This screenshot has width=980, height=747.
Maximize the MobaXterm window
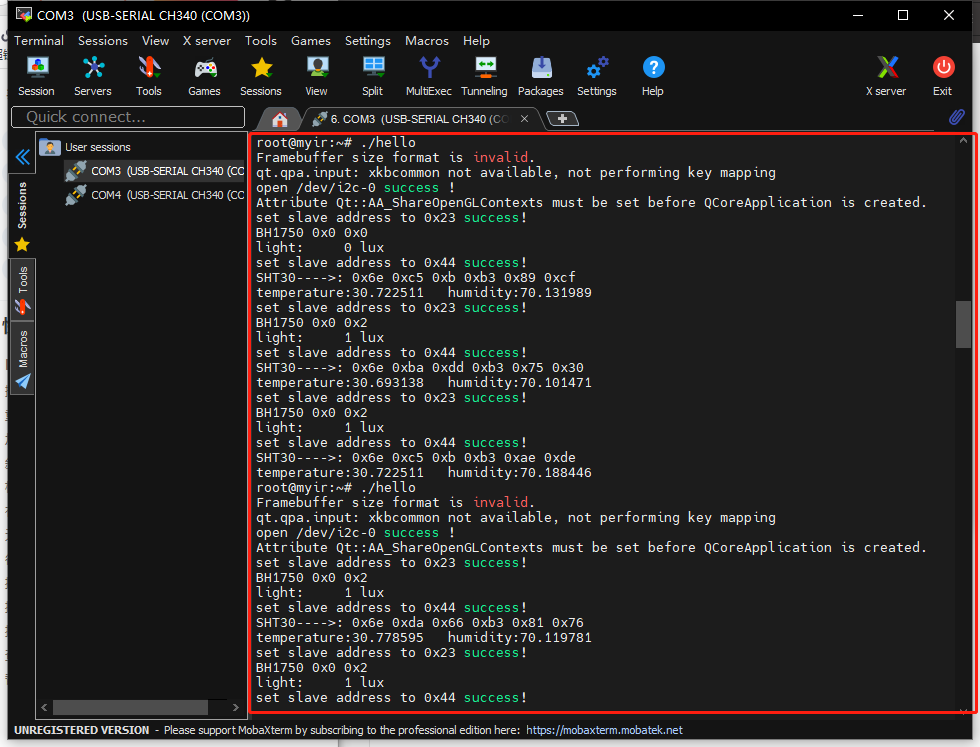tap(902, 15)
